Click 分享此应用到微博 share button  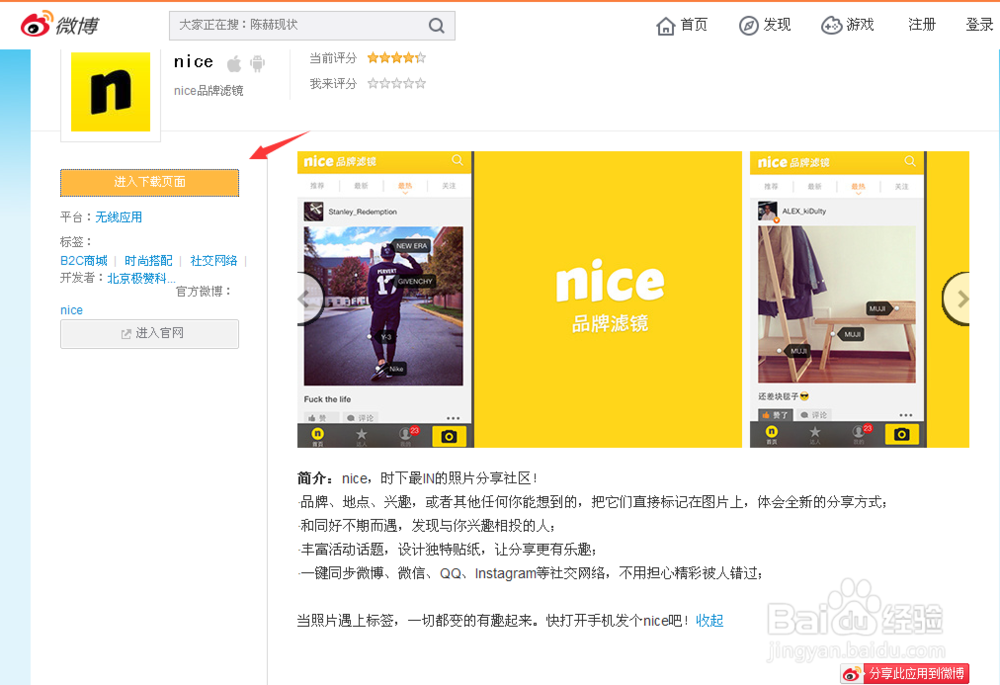(905, 674)
